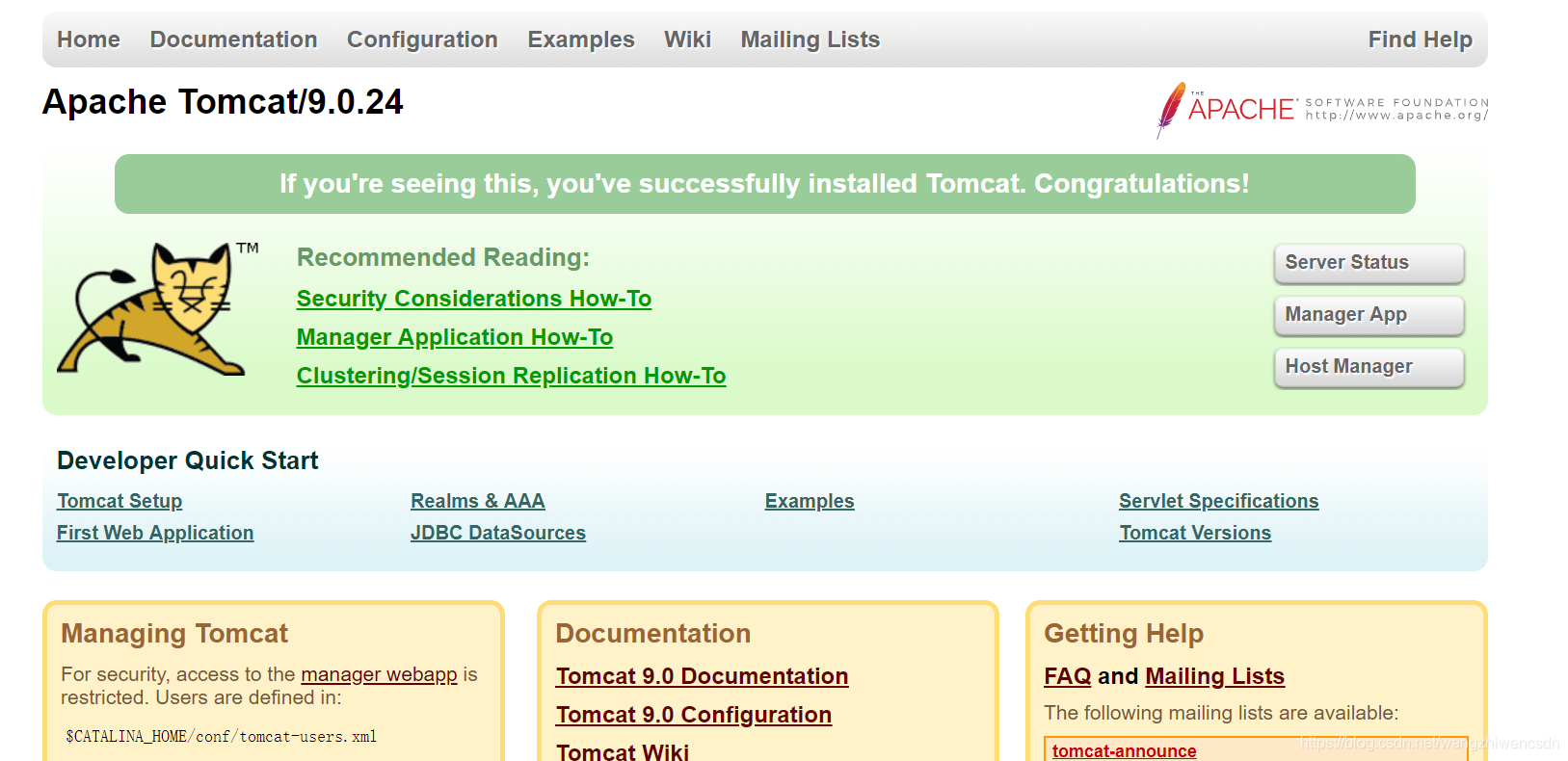Open the tomcat-announce mailing list link
This screenshot has height=761, width=1568.
point(1125,750)
